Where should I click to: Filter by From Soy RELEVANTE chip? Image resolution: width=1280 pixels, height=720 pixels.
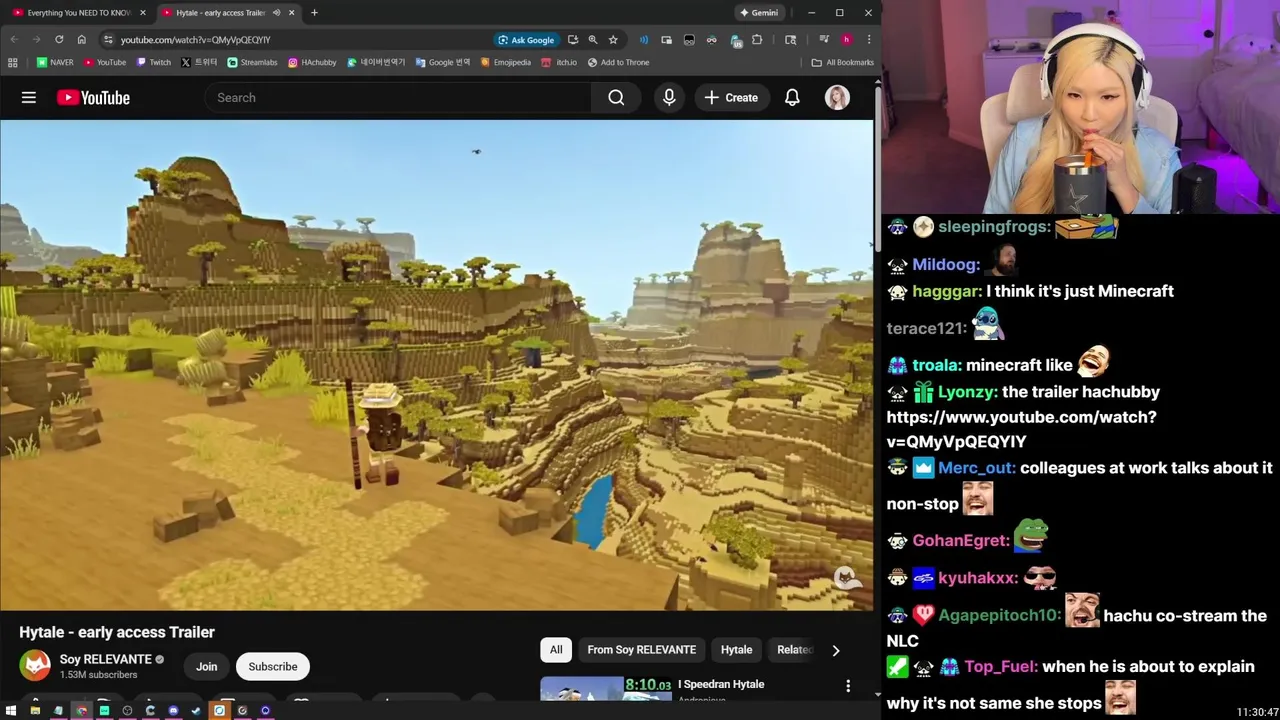tap(641, 650)
